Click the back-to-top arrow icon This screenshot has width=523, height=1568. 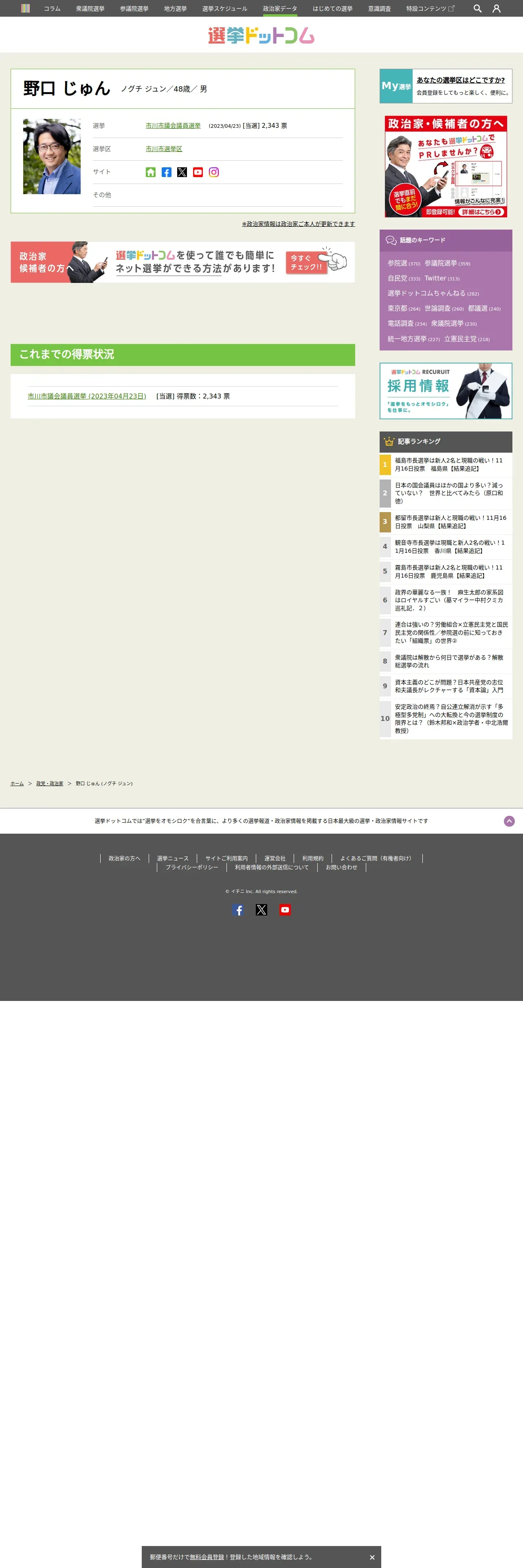point(509,821)
